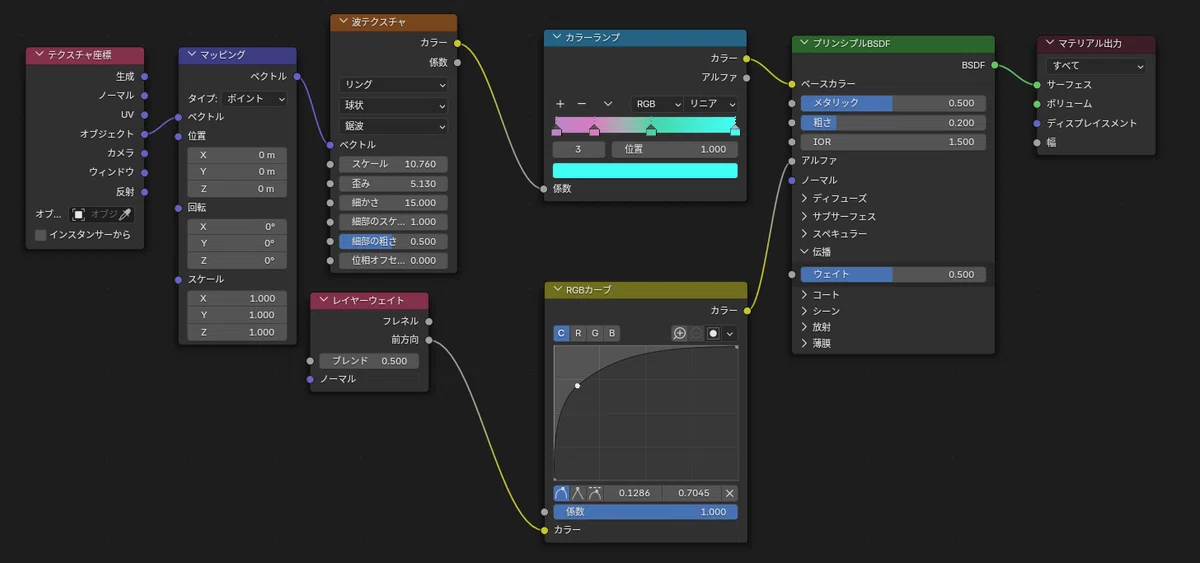This screenshot has width=1200, height=563.
Task: Open the RGB color mode dropdown
Action: (x=656, y=104)
